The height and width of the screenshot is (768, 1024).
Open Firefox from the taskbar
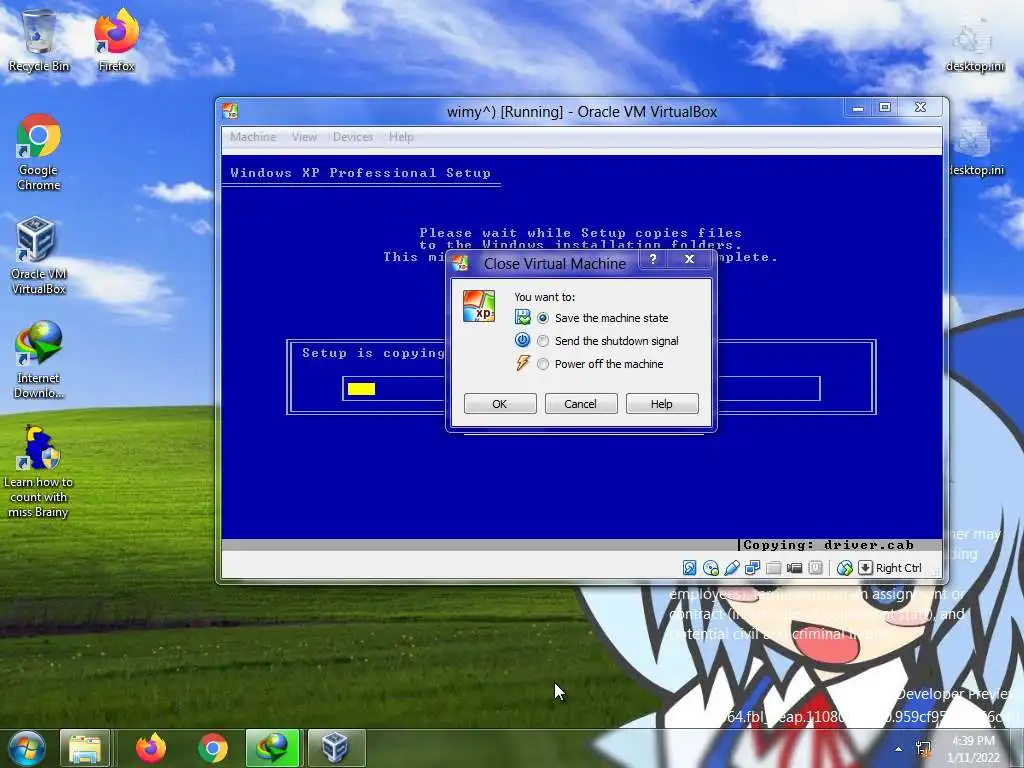pos(151,748)
